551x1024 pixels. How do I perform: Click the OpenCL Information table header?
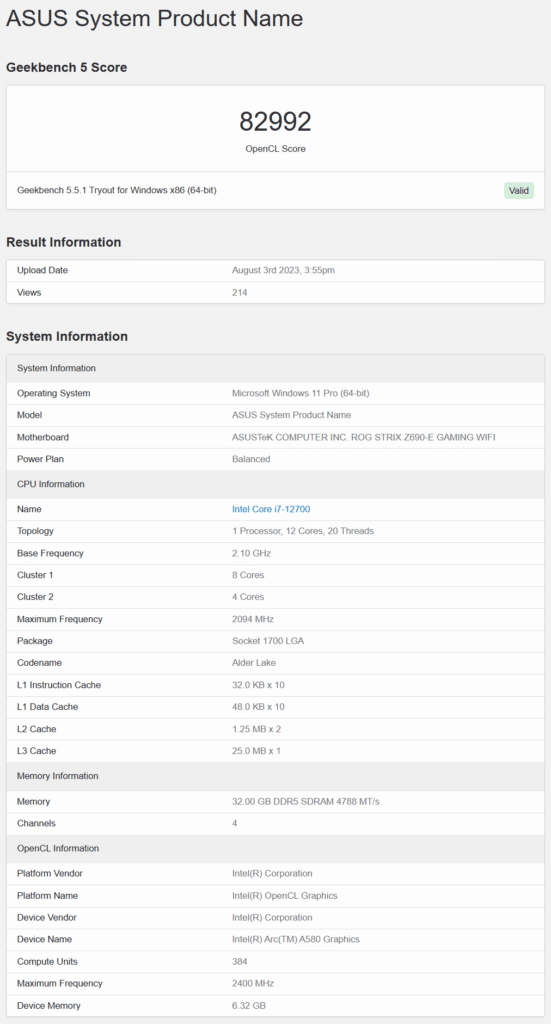pos(276,848)
